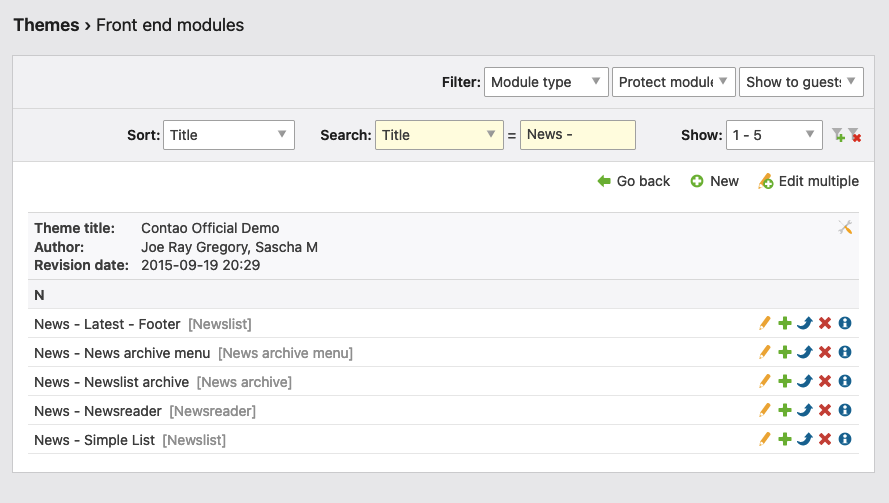This screenshot has width=889, height=503.
Task: Delete the News - News archive menu module
Action: tap(825, 352)
